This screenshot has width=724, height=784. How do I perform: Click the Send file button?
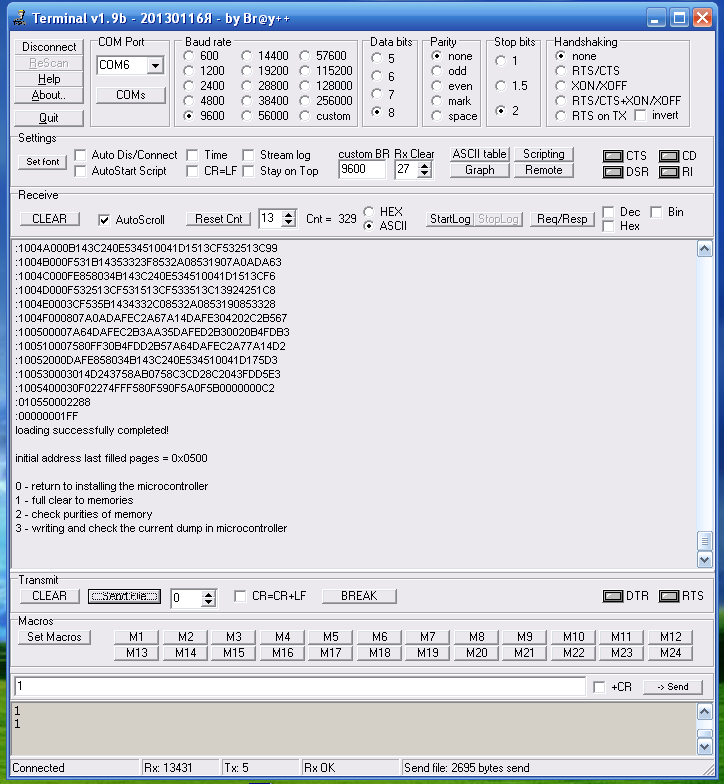(x=124, y=596)
